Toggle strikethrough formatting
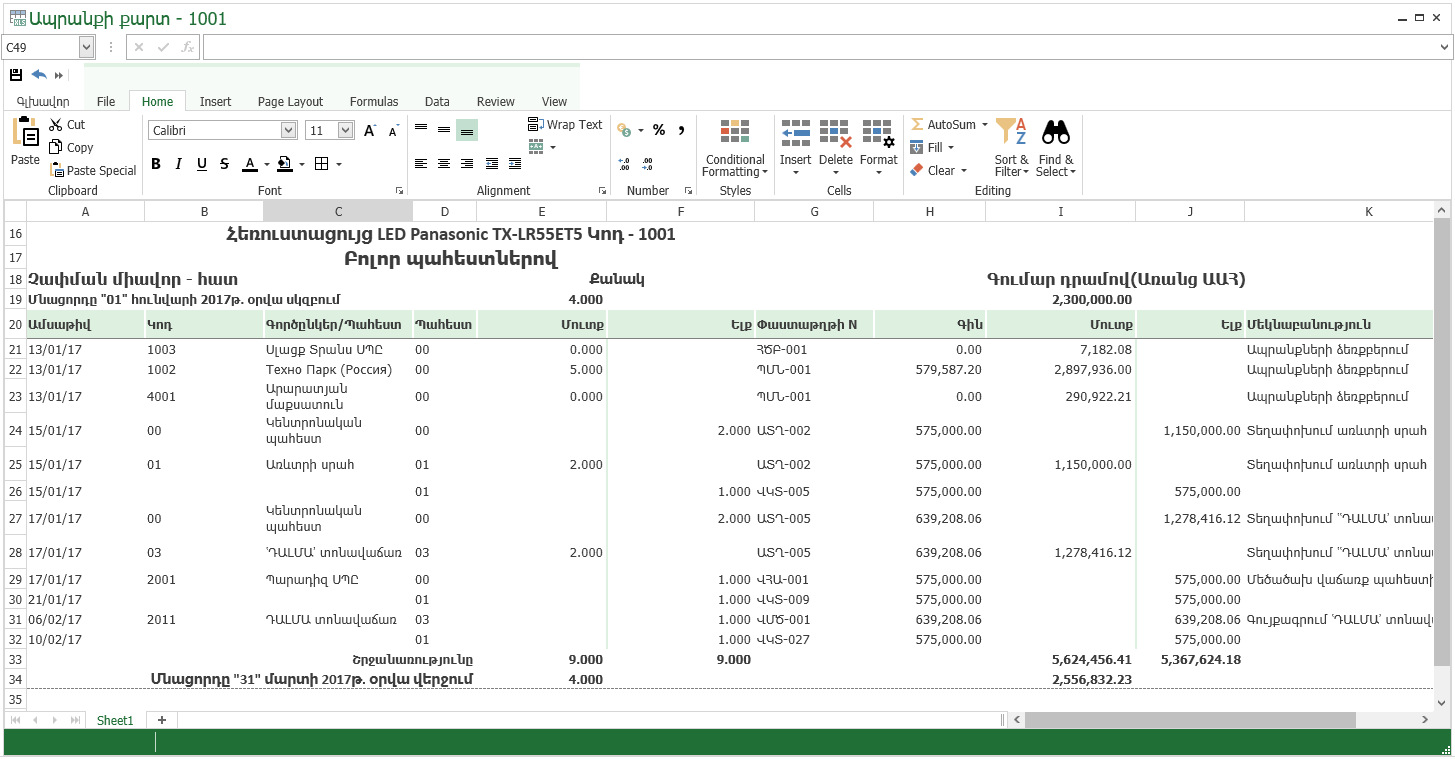The image size is (1455, 759). (x=225, y=164)
